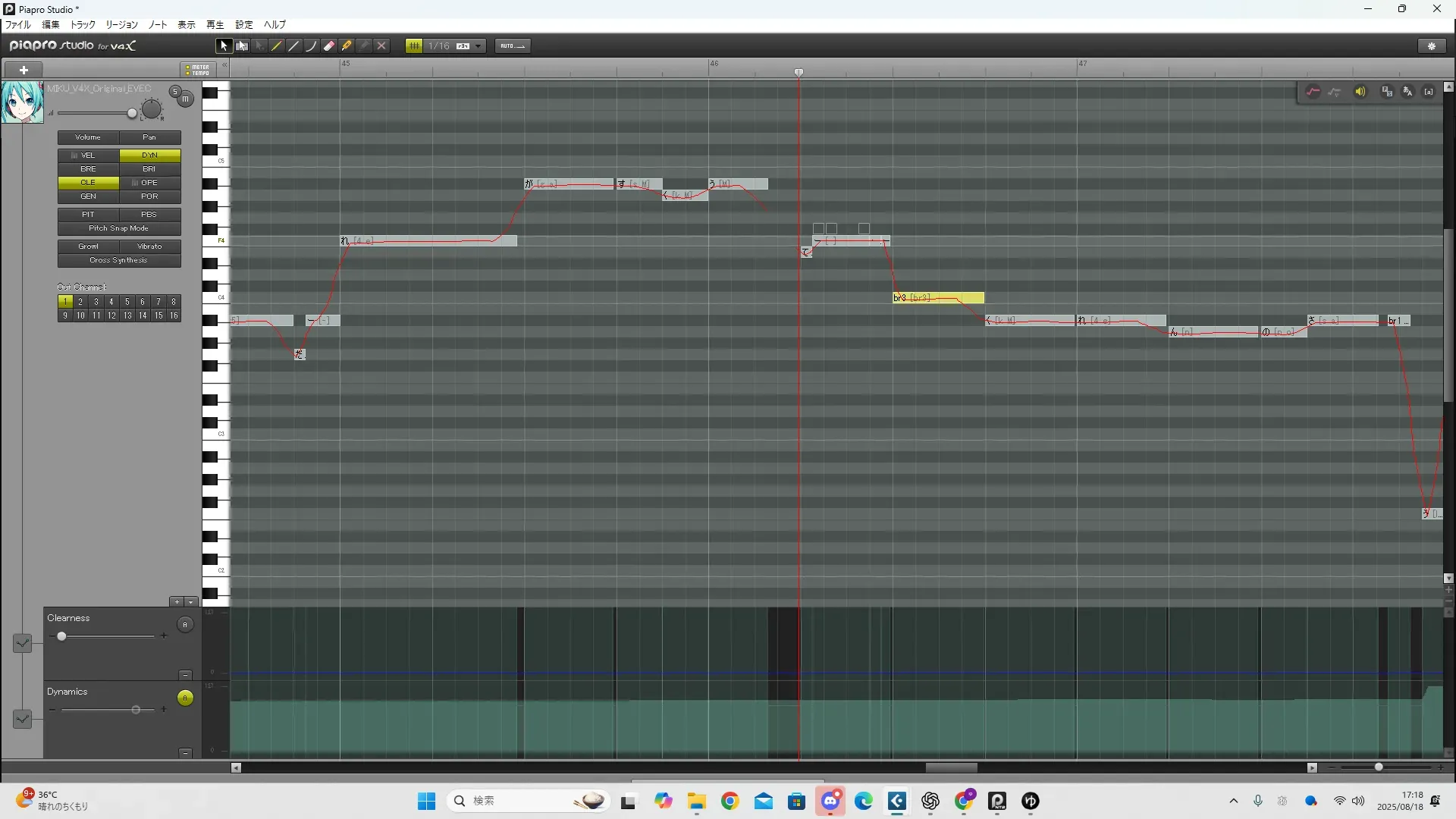Select the pink eraser tool
1456x819 pixels.
(x=329, y=46)
